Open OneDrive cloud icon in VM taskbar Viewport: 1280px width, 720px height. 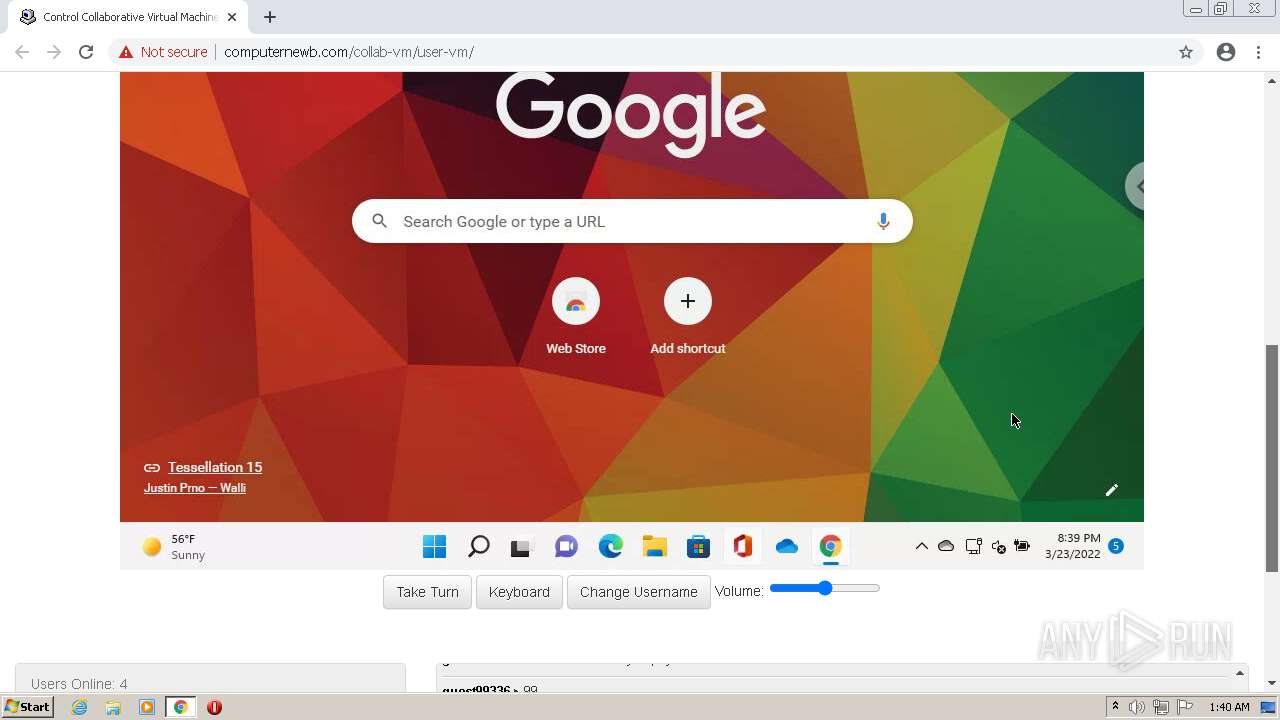786,546
